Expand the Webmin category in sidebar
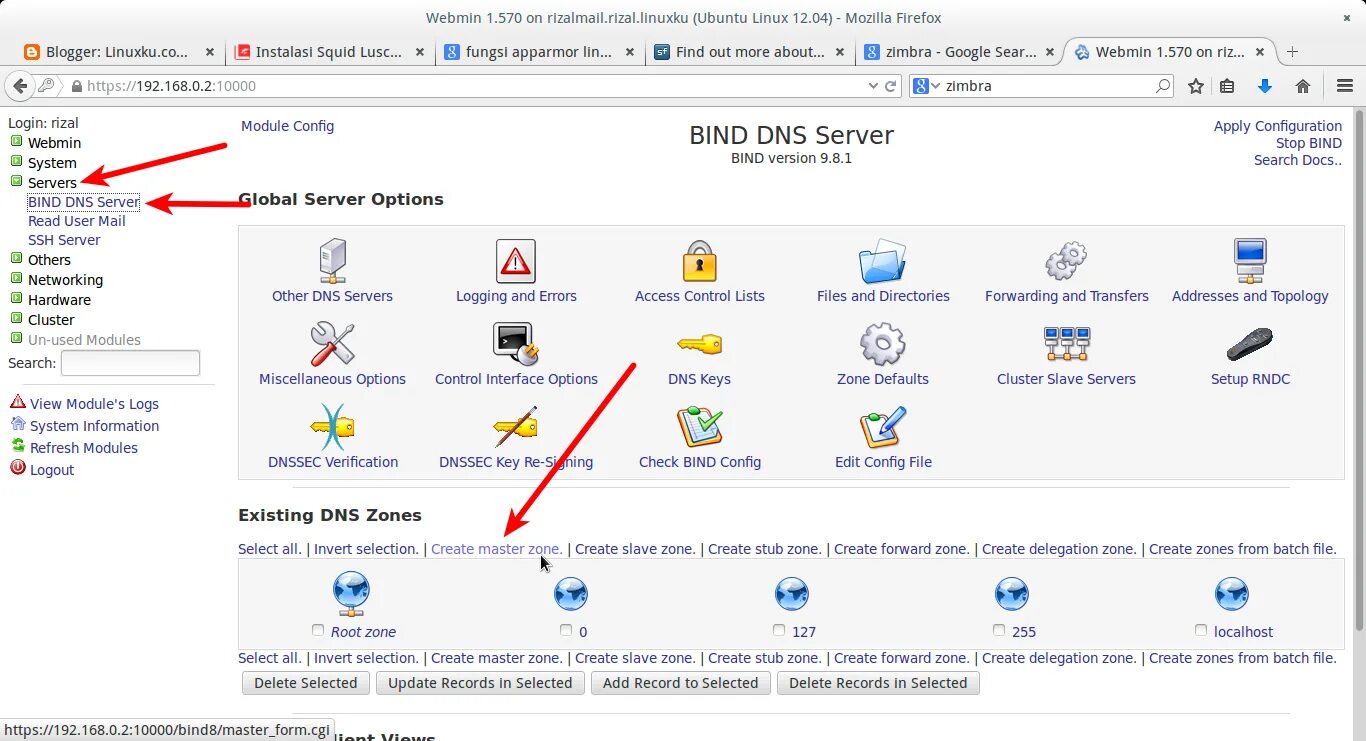Screen dimensions: 1366x741 [16, 142]
